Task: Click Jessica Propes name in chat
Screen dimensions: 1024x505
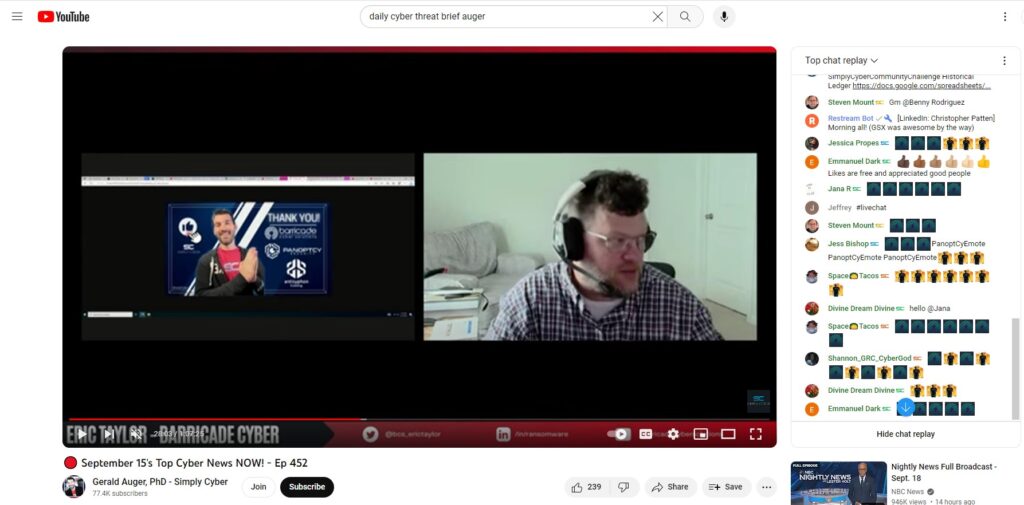Action: pos(854,143)
